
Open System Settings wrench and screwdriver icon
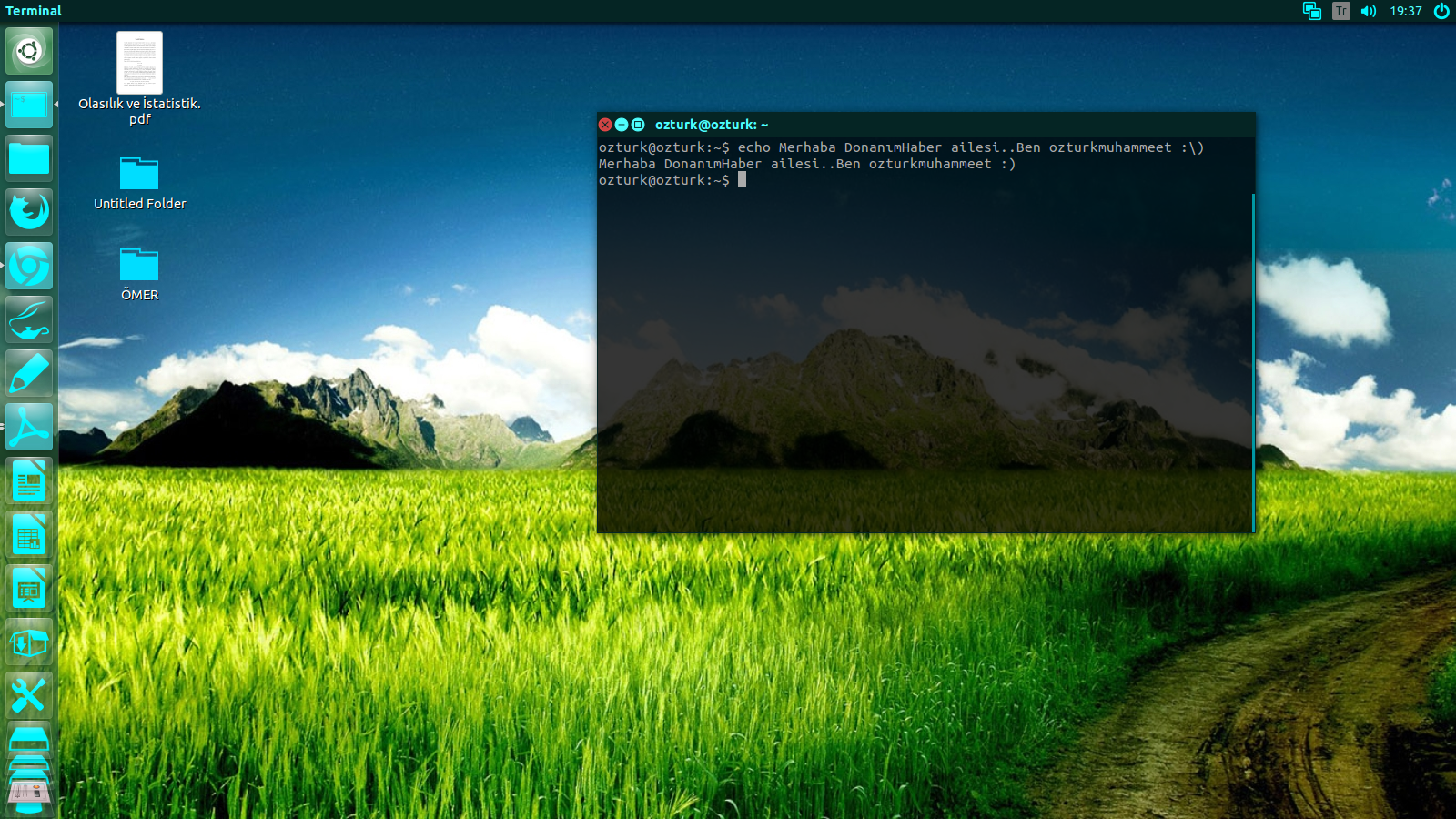29,695
